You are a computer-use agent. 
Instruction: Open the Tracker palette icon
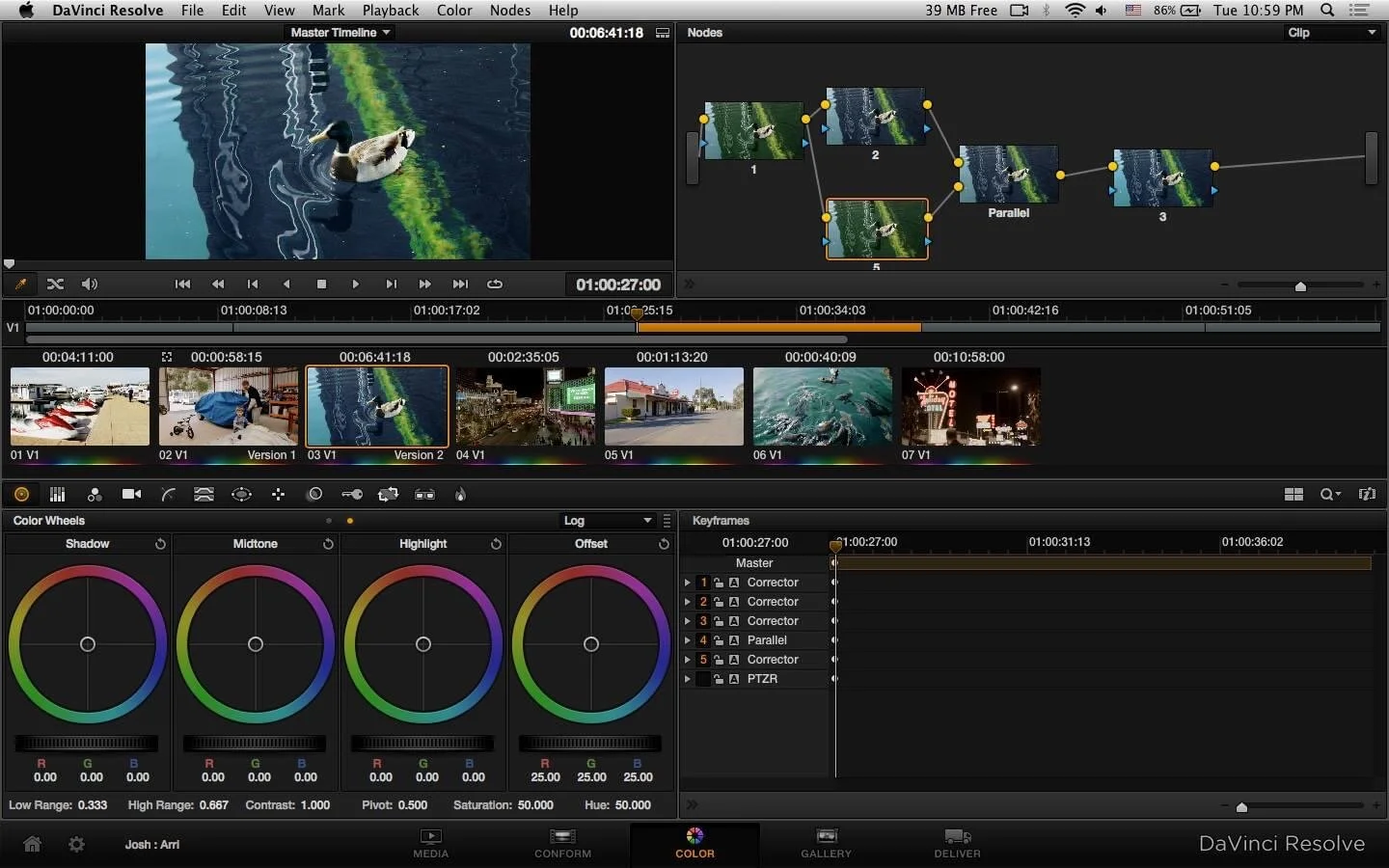278,495
